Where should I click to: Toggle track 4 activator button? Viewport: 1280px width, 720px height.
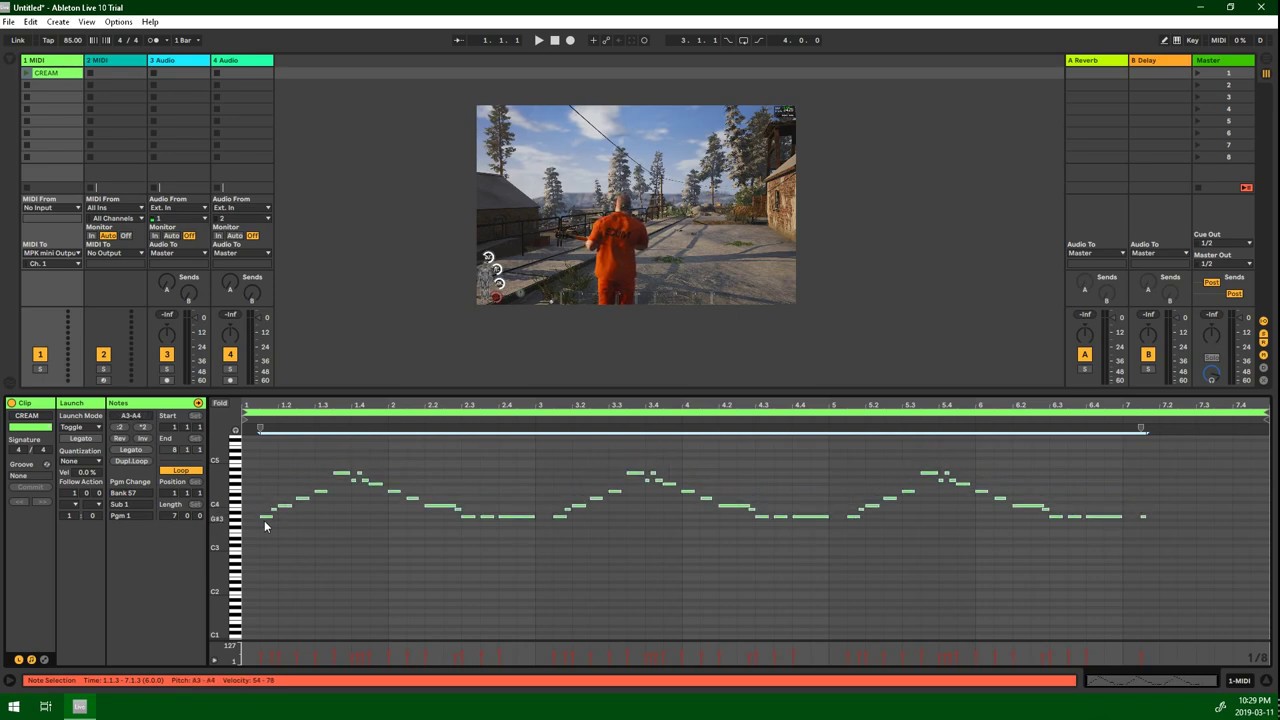230,354
